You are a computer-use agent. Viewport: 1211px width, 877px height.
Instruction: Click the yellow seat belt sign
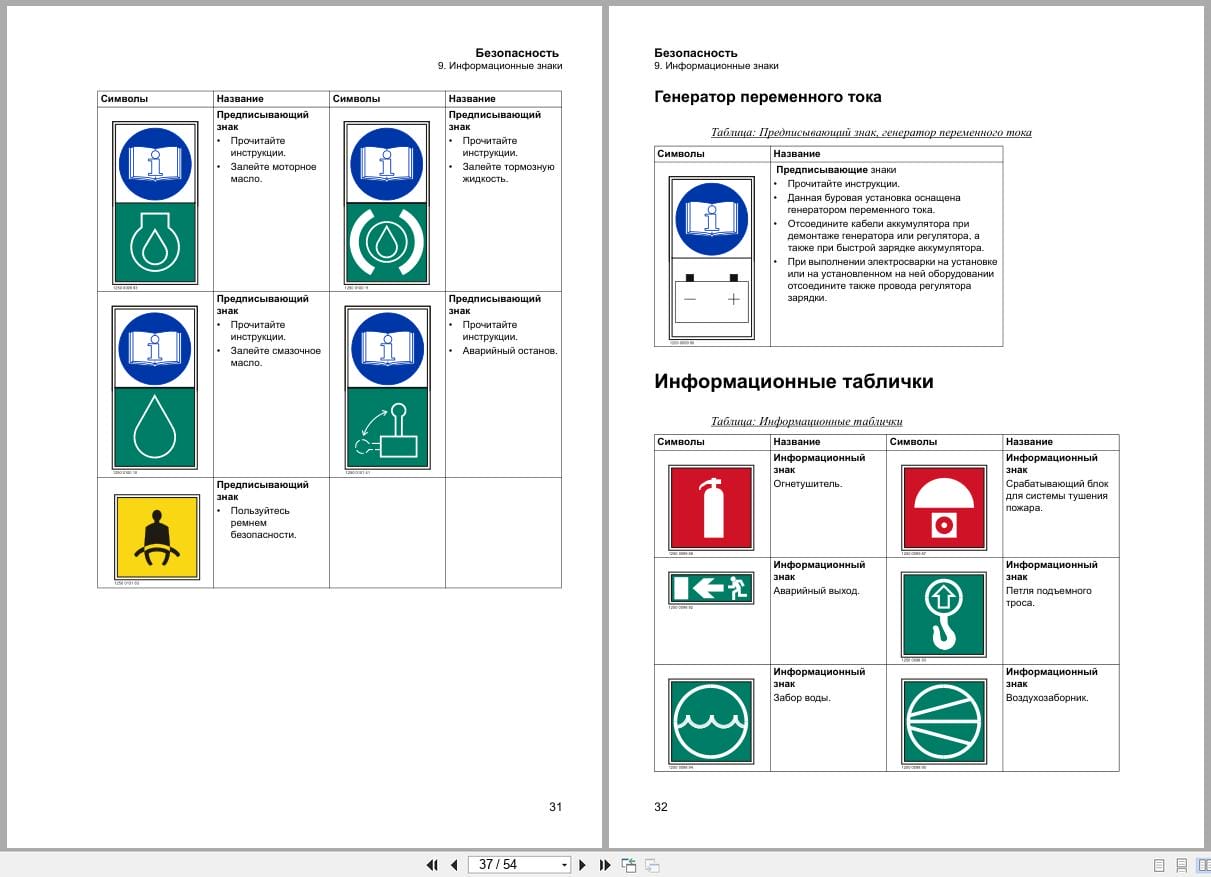click(156, 537)
